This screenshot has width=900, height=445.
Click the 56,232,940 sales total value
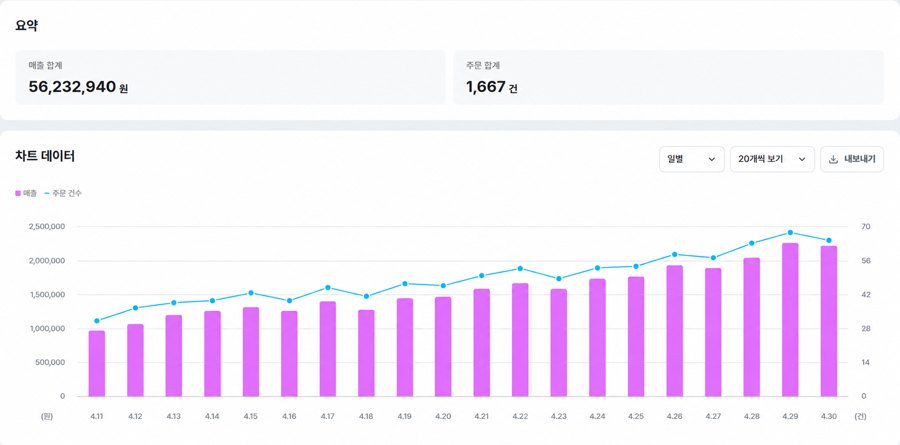pyautogui.click(x=72, y=87)
